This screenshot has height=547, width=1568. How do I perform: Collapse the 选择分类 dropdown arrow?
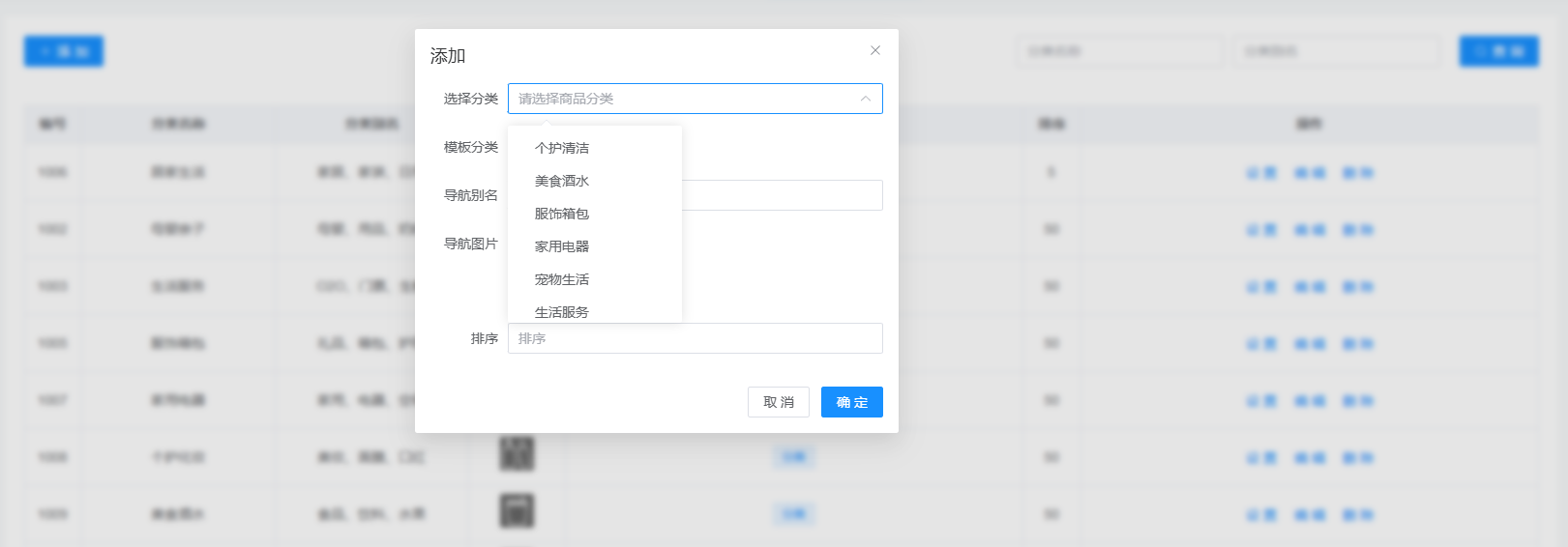(866, 99)
